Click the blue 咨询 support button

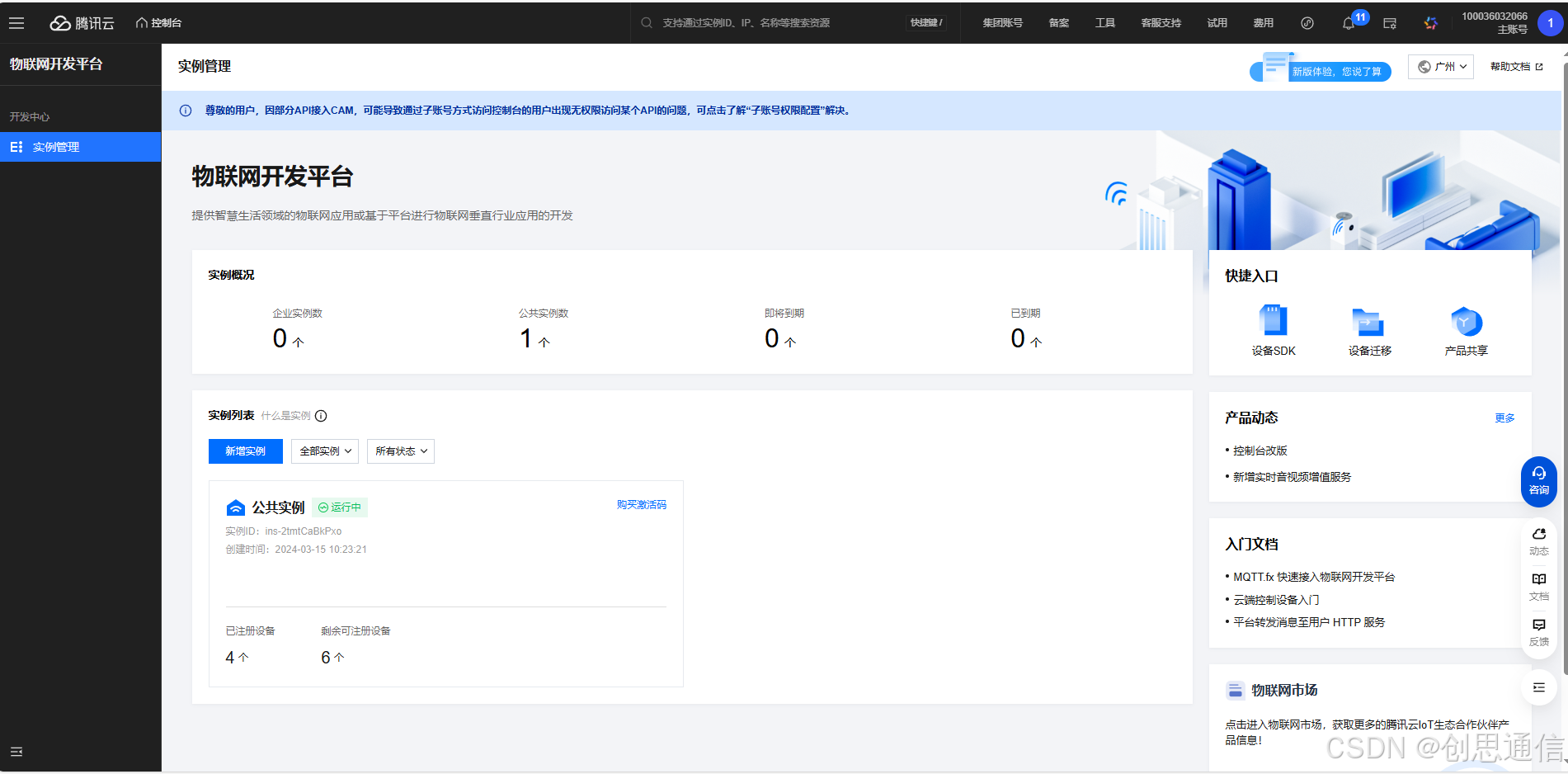(1538, 481)
